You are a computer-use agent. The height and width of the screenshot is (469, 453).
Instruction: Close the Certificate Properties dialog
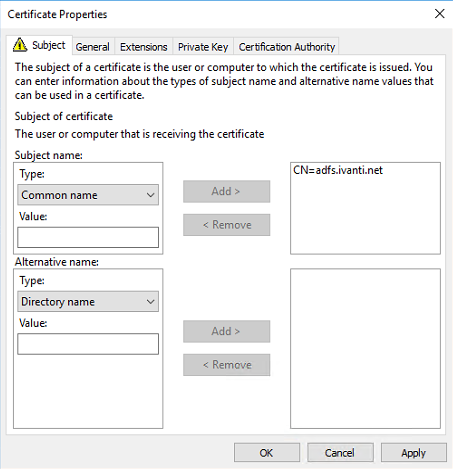pyautogui.click(x=440, y=14)
